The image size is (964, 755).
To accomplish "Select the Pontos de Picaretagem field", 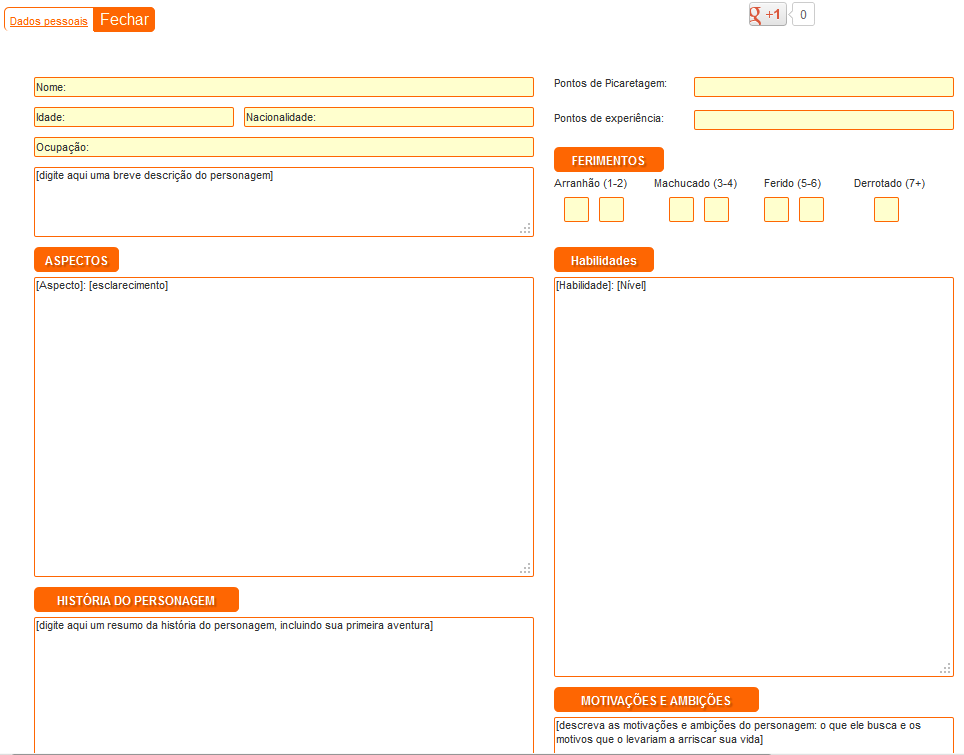I will 823,87.
